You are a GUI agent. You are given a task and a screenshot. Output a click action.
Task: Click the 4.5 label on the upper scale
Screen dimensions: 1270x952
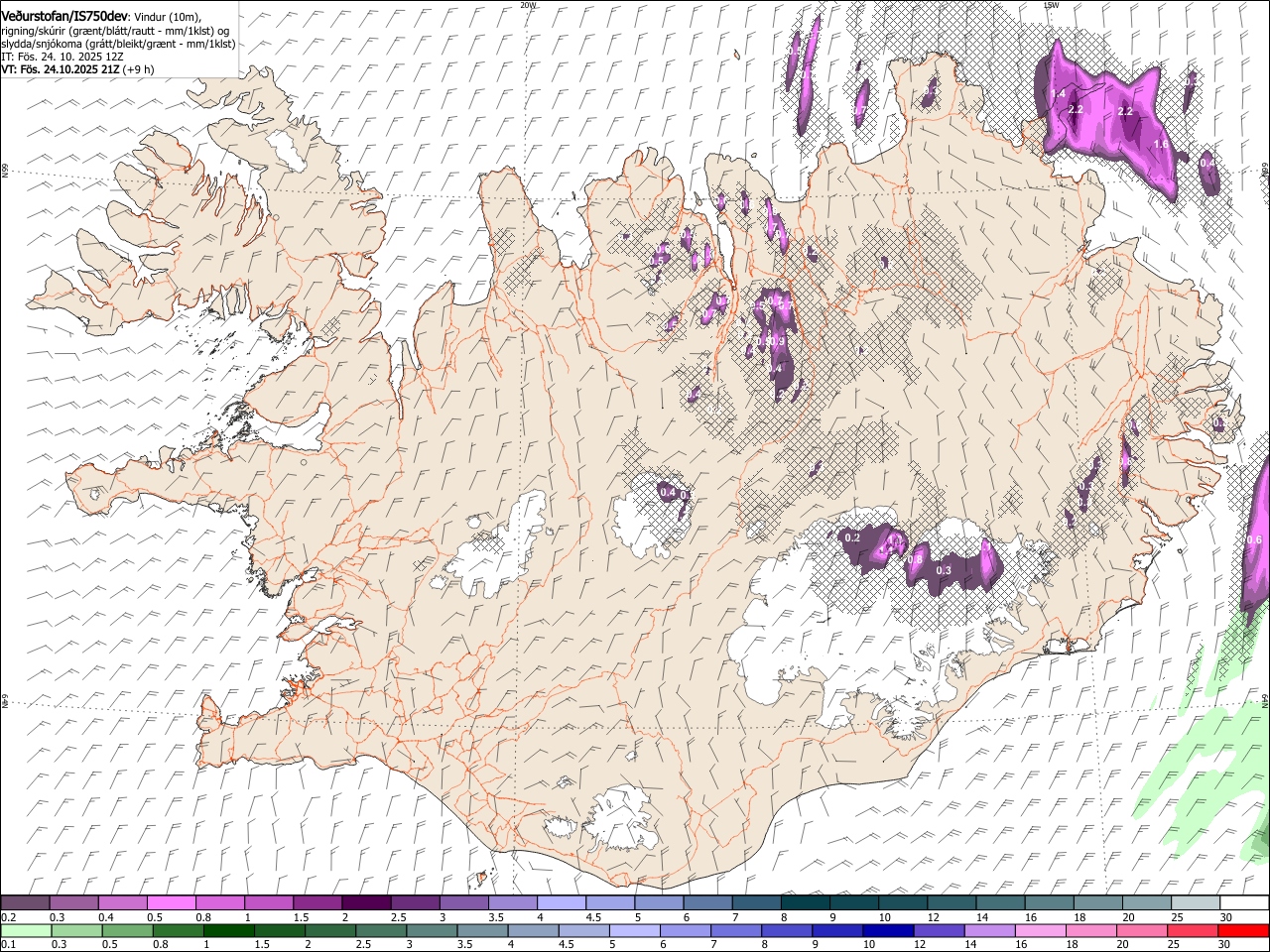coord(593,917)
